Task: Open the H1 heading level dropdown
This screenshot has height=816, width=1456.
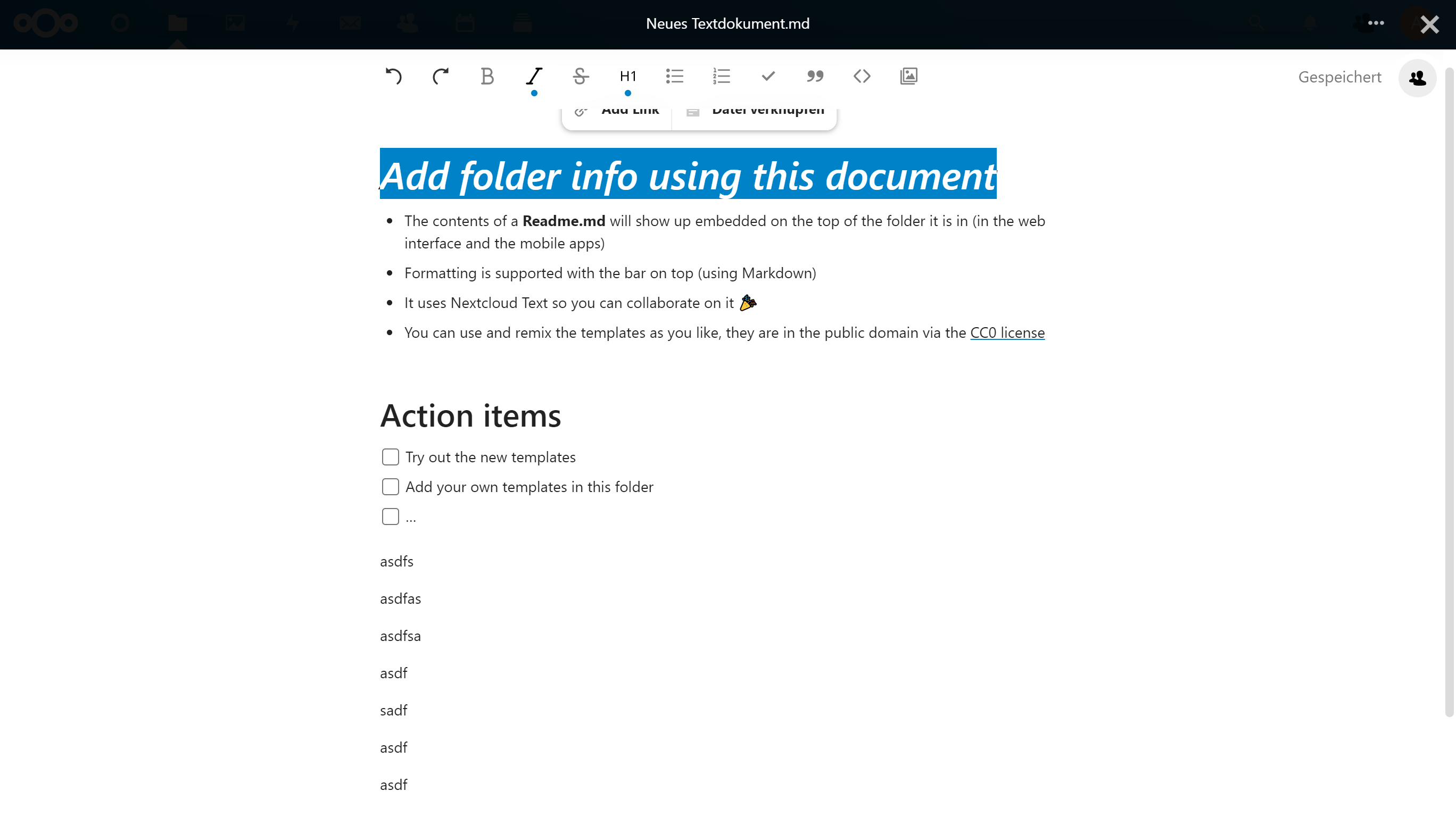Action: 627,76
